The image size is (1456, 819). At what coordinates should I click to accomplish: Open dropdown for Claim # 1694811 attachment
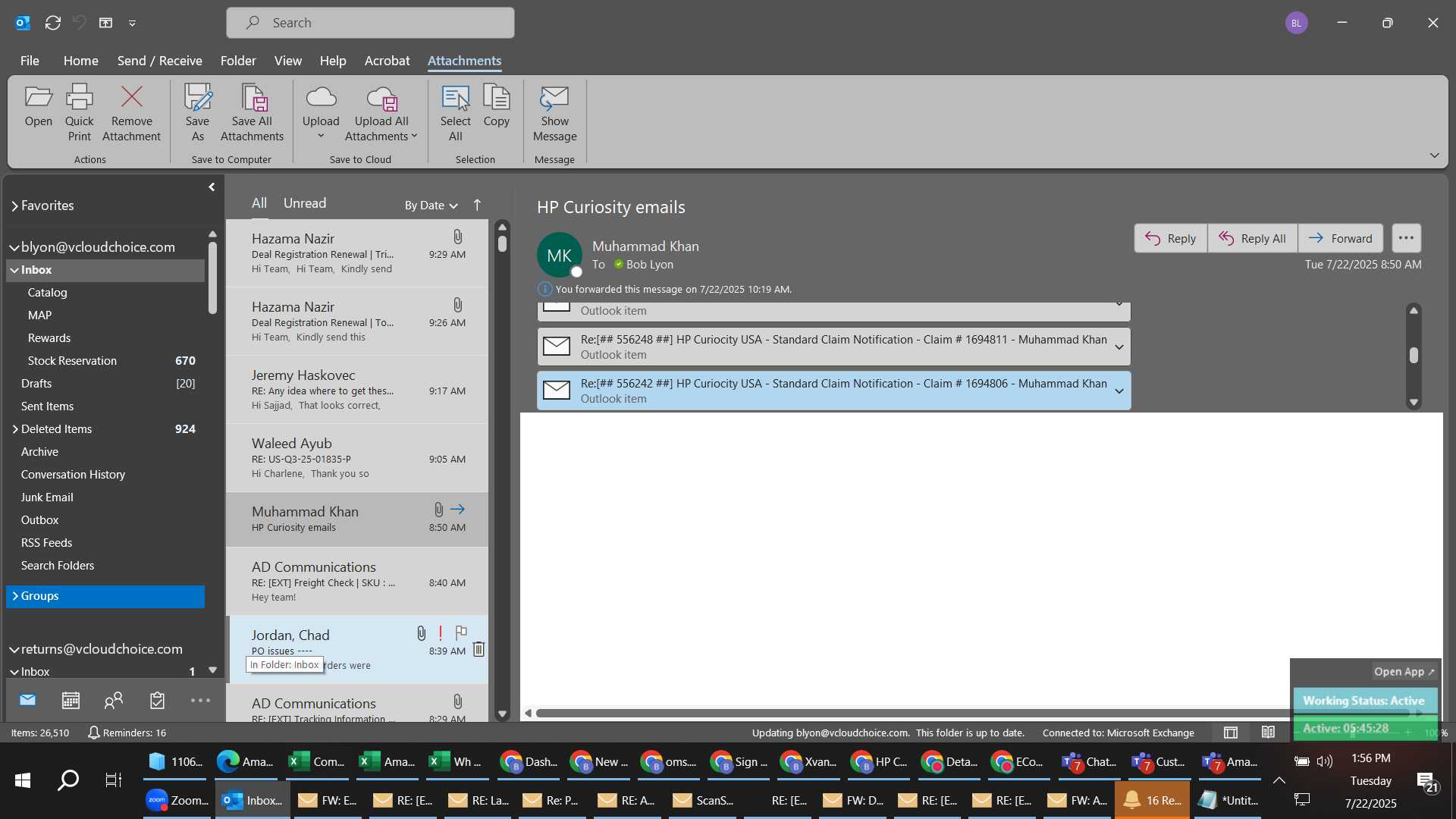(x=1119, y=347)
